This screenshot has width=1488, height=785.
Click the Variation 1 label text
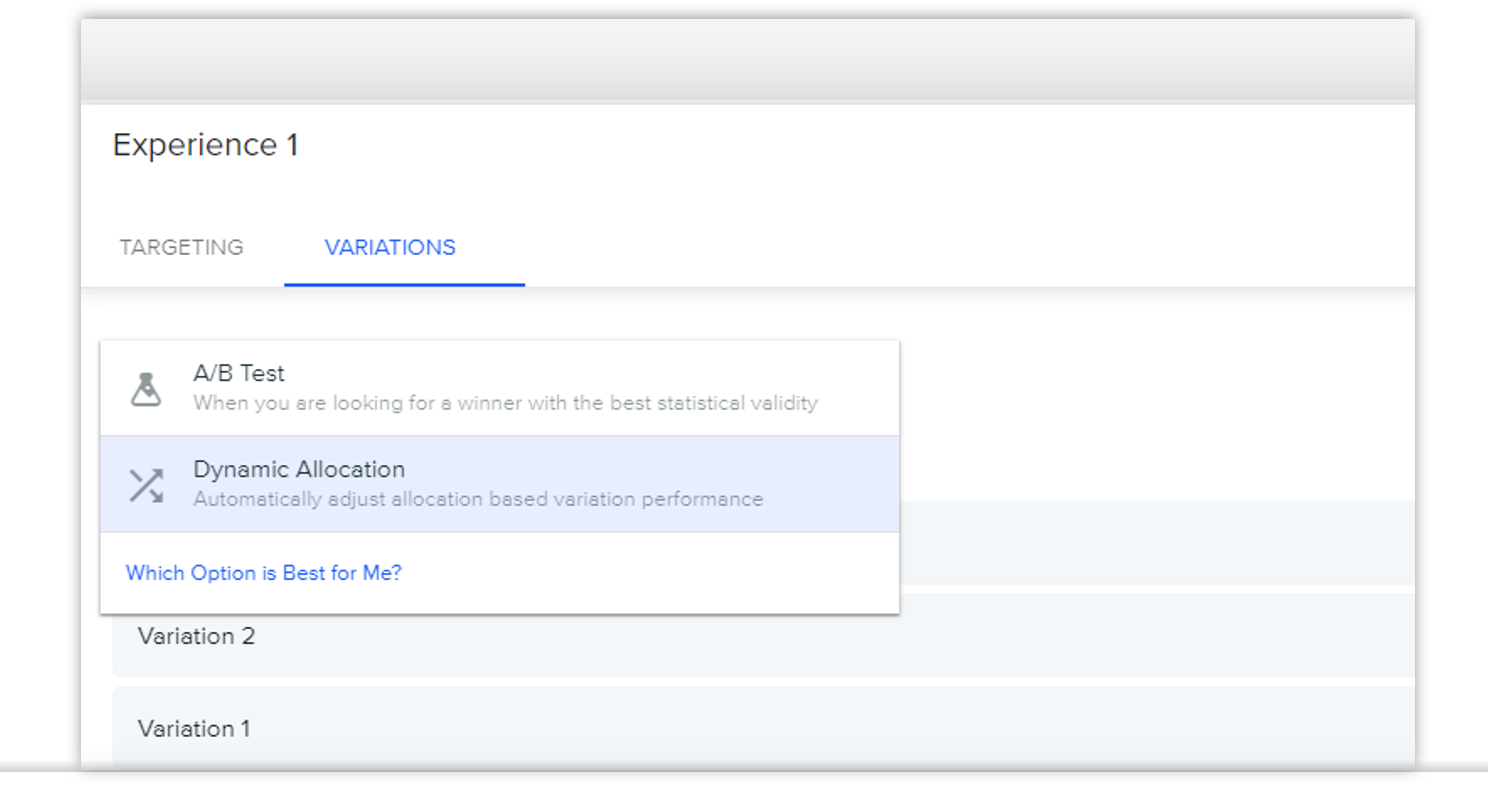(194, 728)
